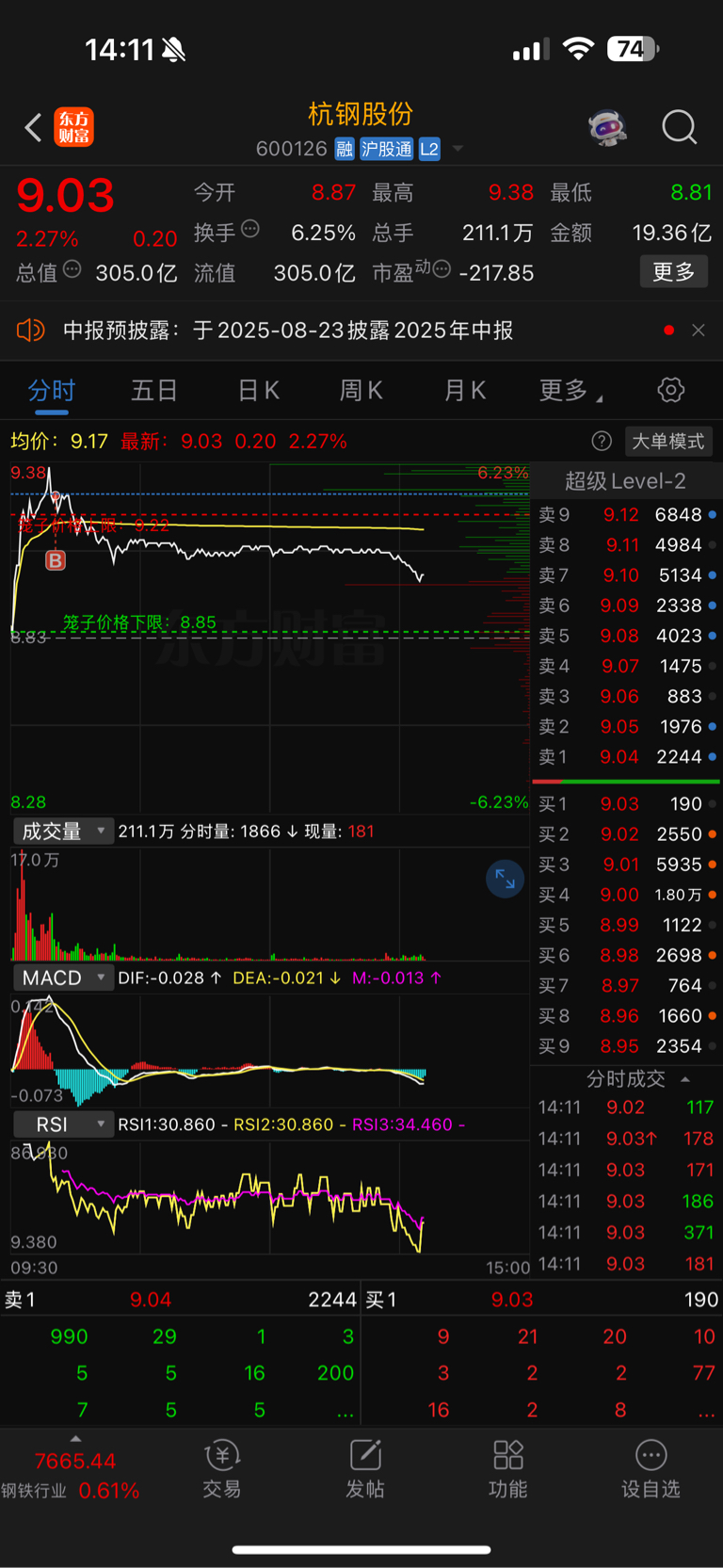Tap the search magnifier icon

[679, 127]
